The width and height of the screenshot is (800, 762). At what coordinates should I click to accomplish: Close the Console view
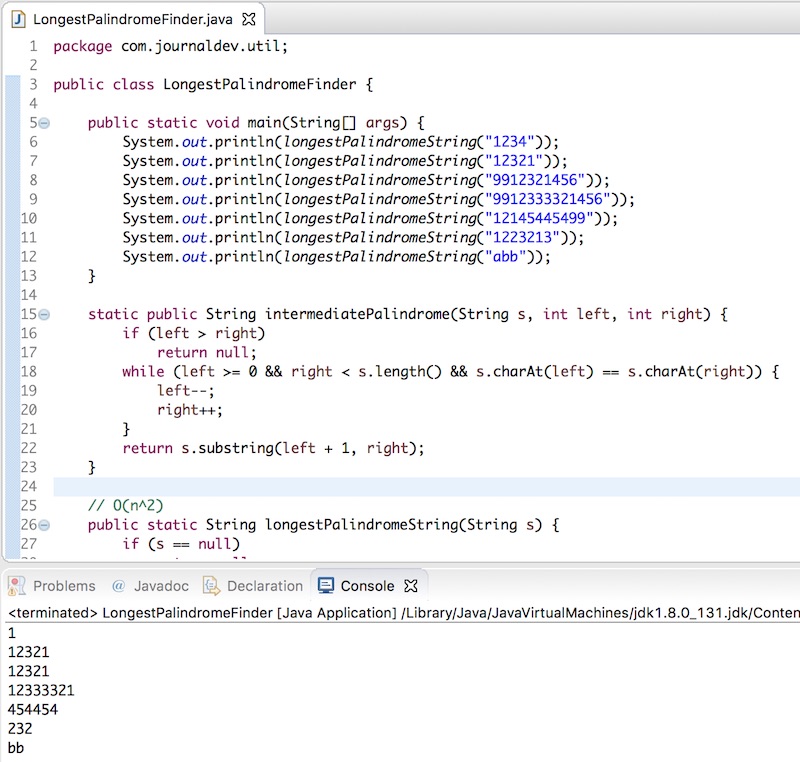coord(409,586)
